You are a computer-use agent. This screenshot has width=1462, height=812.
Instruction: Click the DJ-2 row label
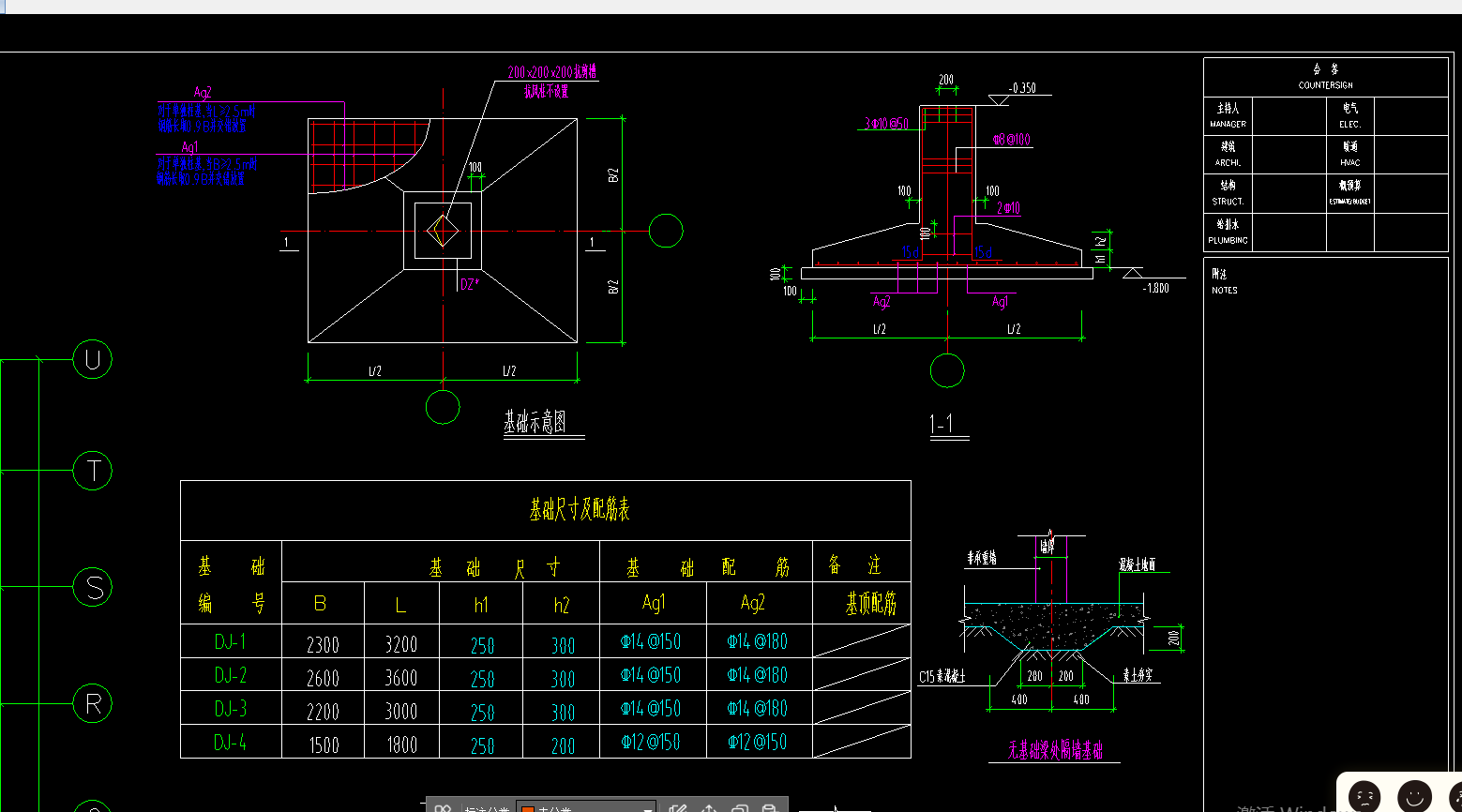pyautogui.click(x=230, y=675)
